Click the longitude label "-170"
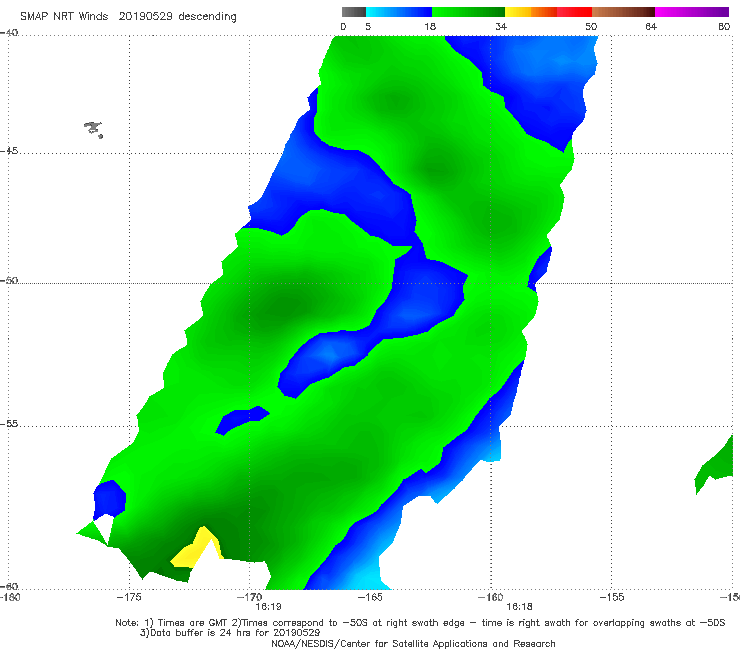This screenshot has width=740, height=650. 249,597
